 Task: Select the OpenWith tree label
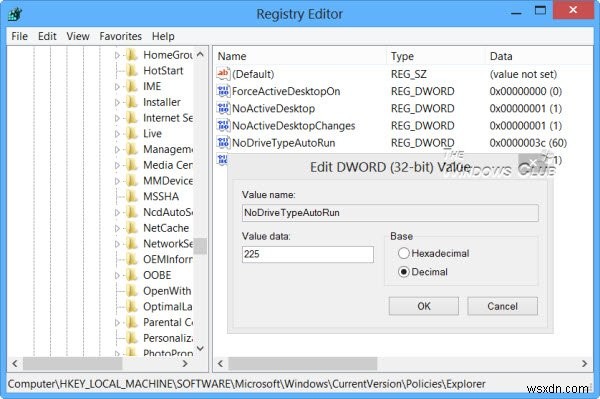click(x=167, y=291)
